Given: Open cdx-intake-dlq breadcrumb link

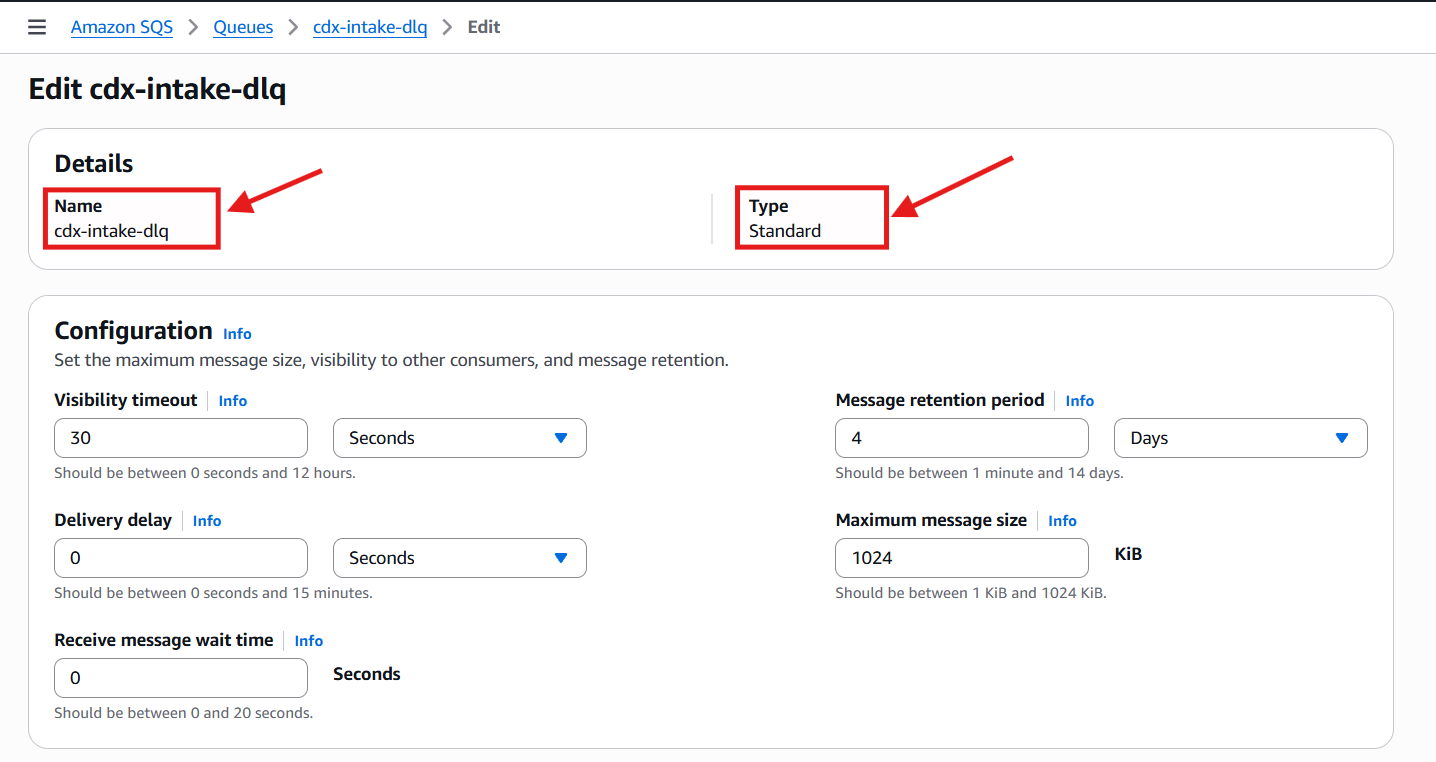Looking at the screenshot, I should (370, 27).
